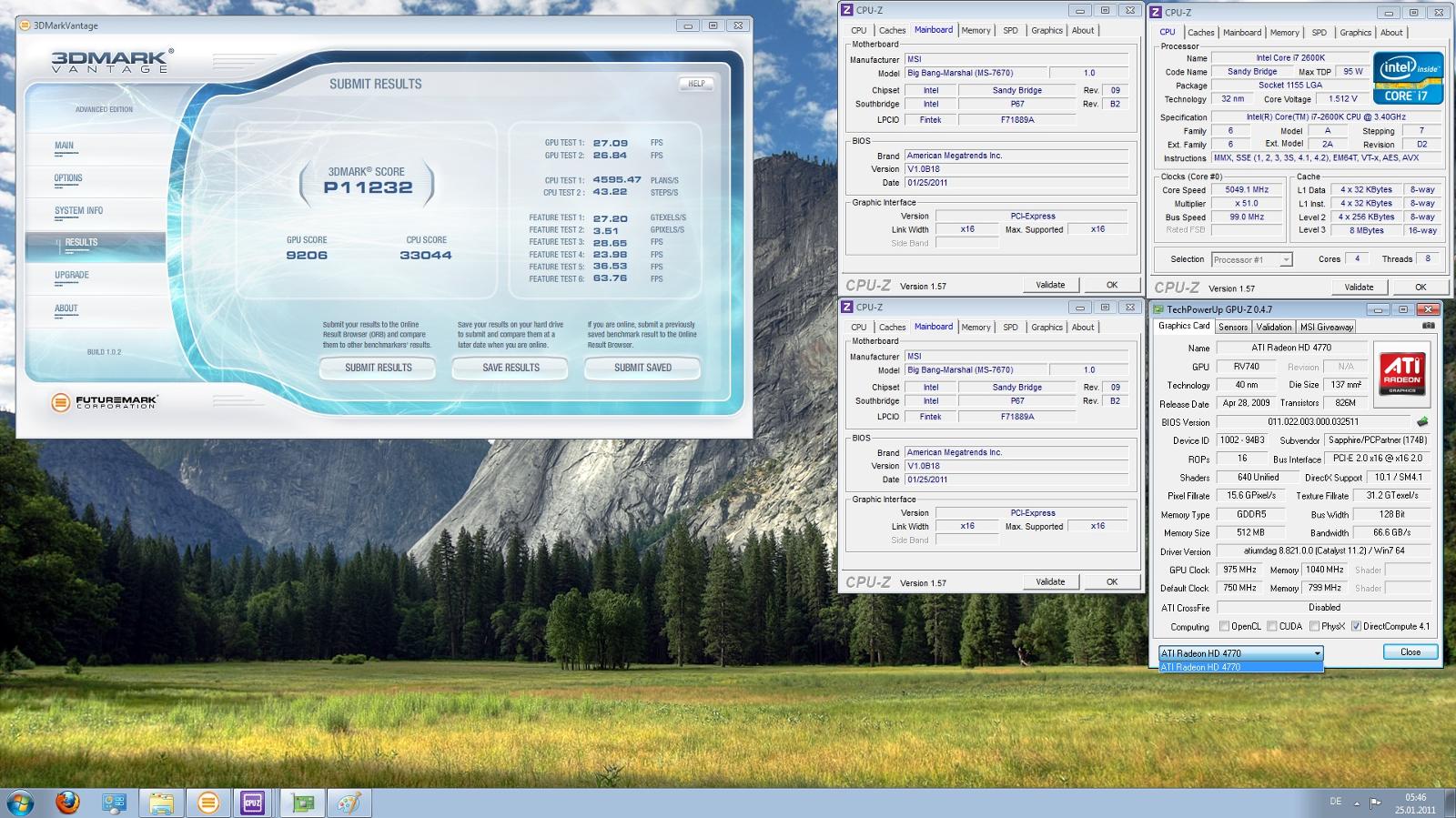Click the DE language indicator
This screenshot has height=818, width=1456.
1336,802
